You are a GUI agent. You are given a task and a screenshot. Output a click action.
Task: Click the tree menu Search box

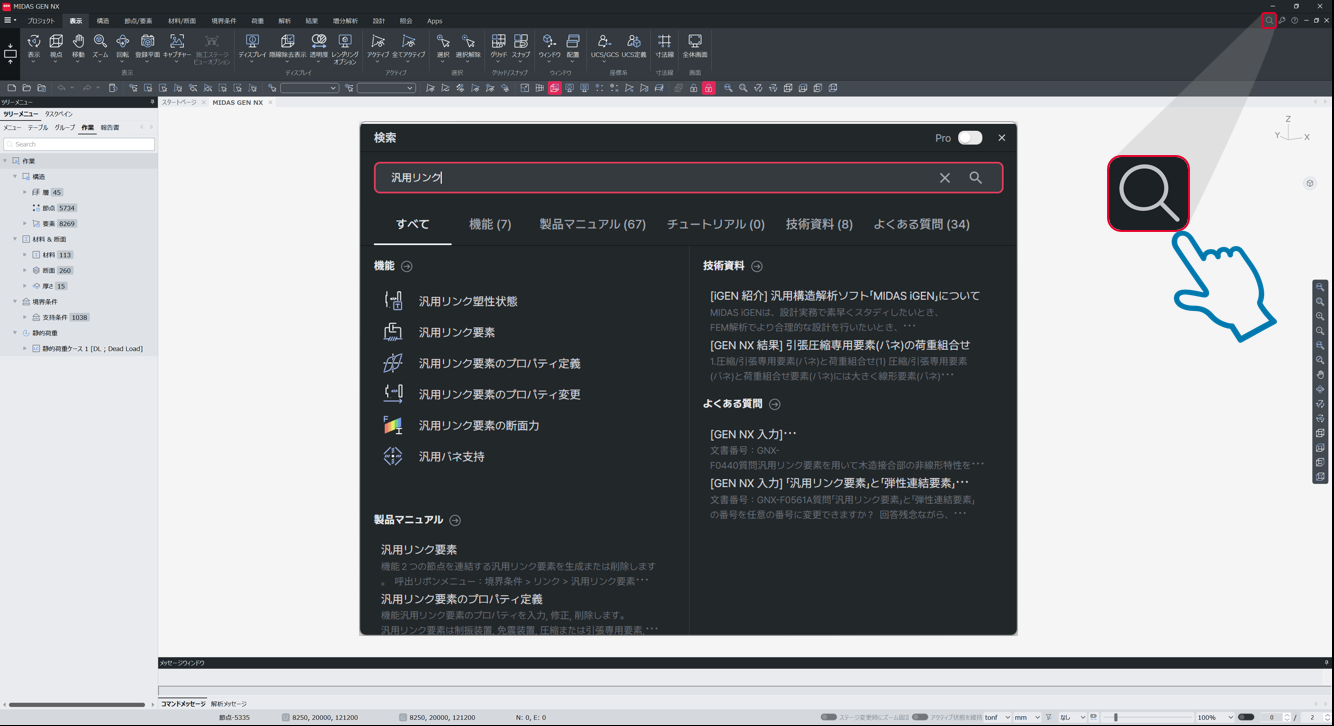click(79, 144)
